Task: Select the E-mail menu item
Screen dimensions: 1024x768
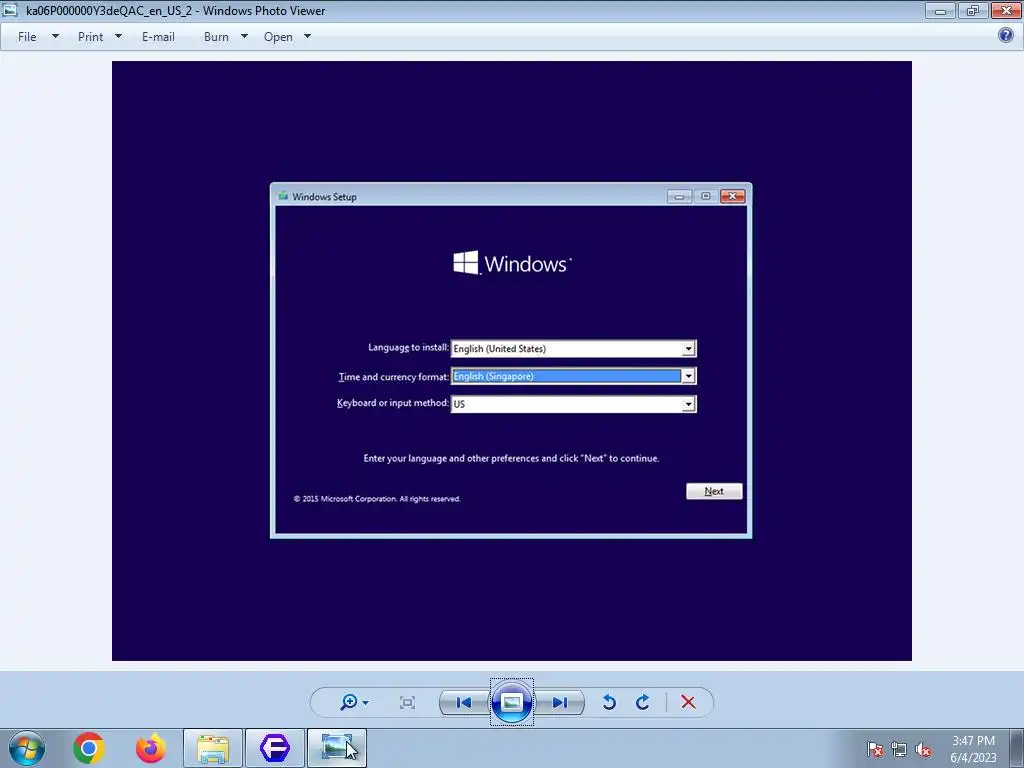Action: (158, 37)
